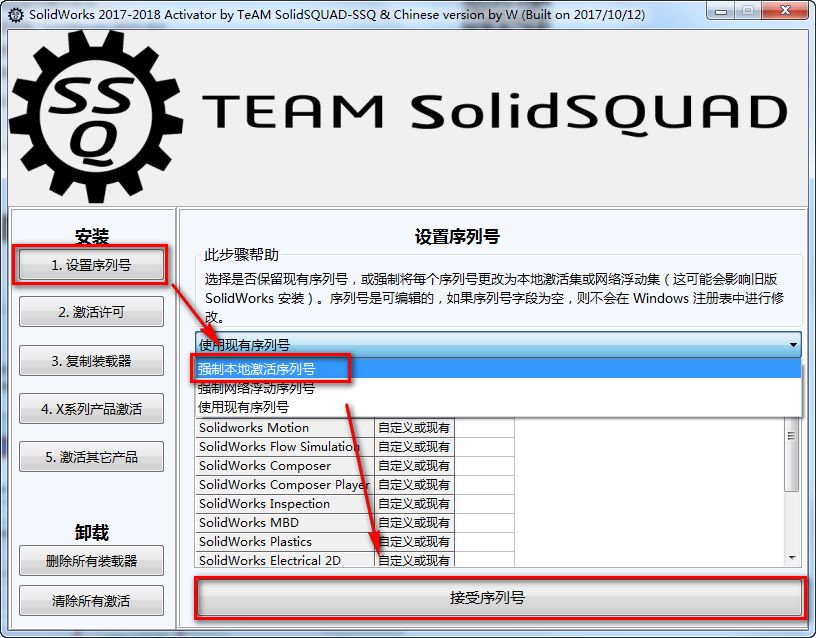Screen dimensions: 816x638
Task: Click the SSQ gear logo icon
Action: 93,110
